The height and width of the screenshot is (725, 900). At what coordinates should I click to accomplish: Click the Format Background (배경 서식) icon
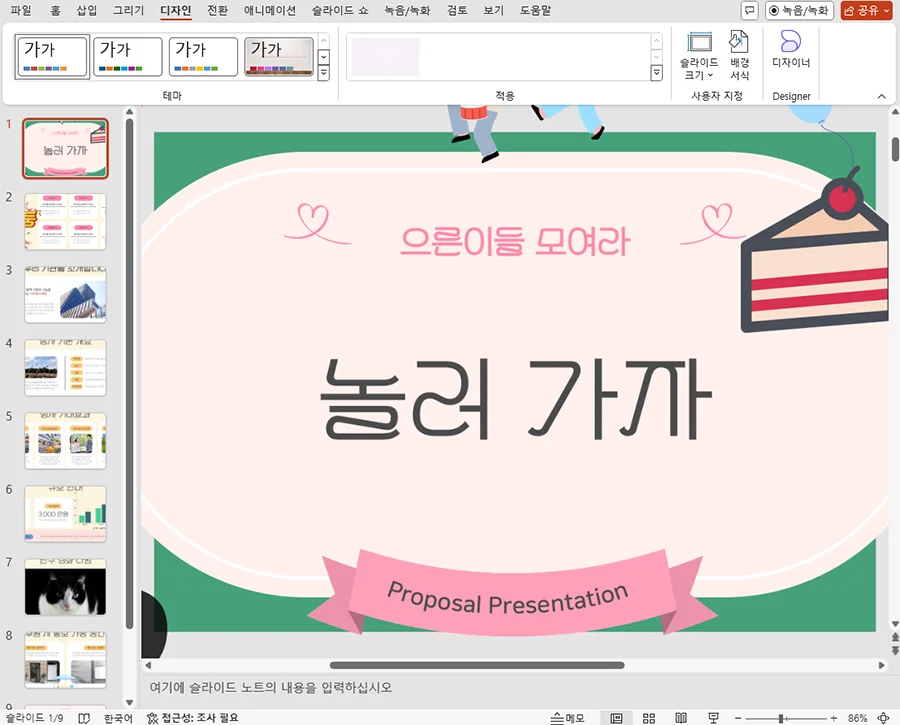click(738, 57)
